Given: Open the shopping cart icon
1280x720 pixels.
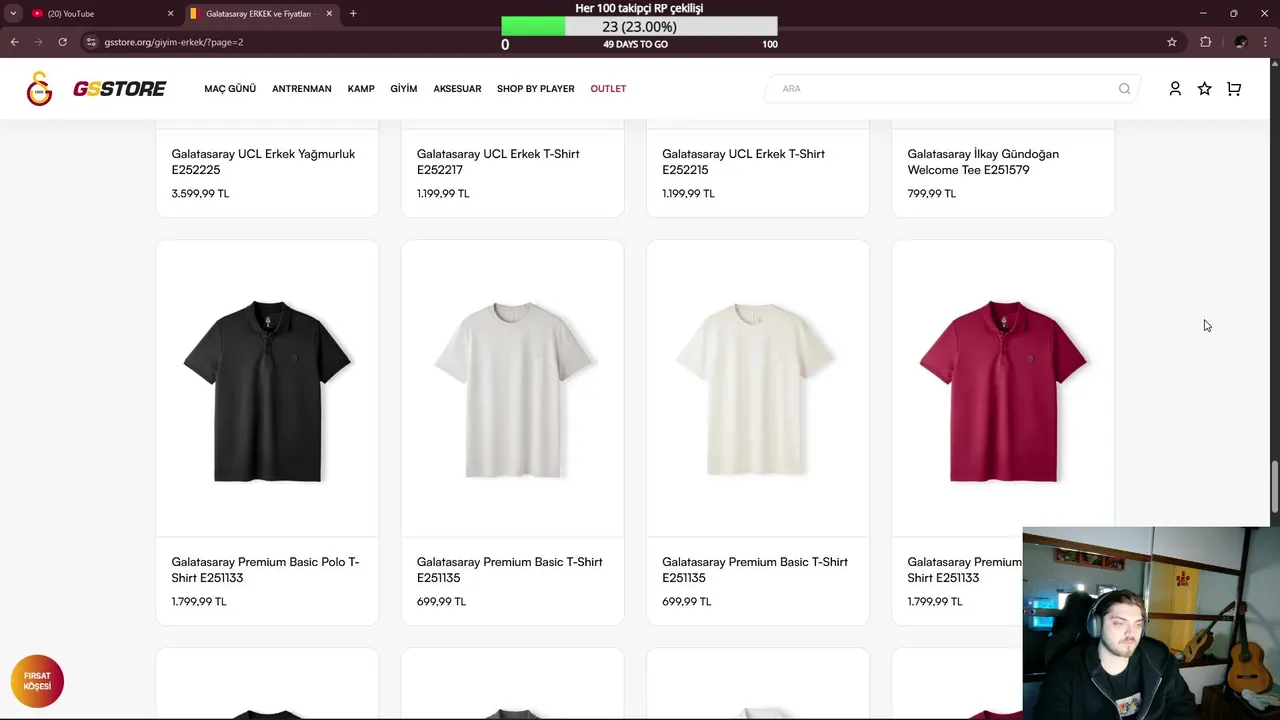Looking at the screenshot, I should pyautogui.click(x=1234, y=88).
